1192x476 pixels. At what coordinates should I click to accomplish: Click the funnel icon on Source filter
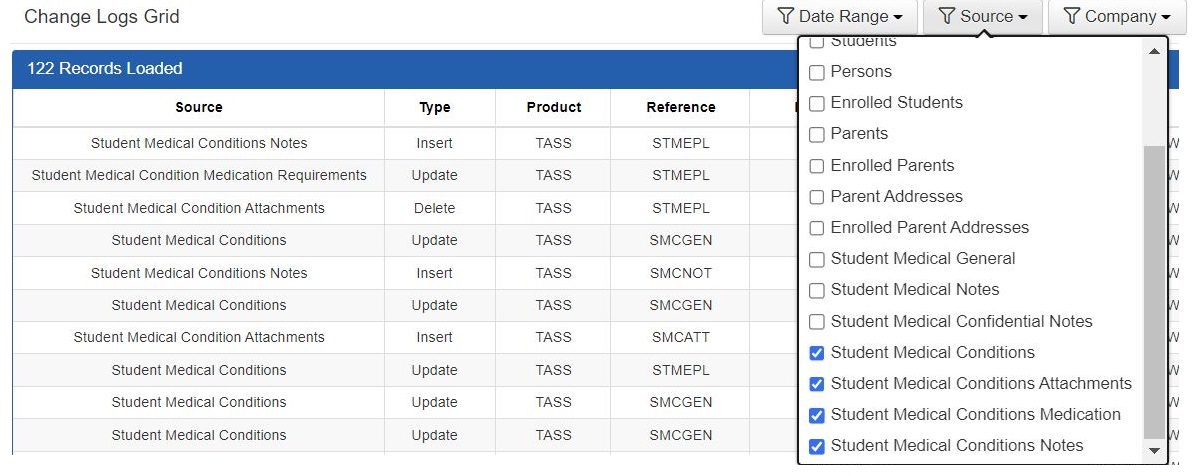947,17
